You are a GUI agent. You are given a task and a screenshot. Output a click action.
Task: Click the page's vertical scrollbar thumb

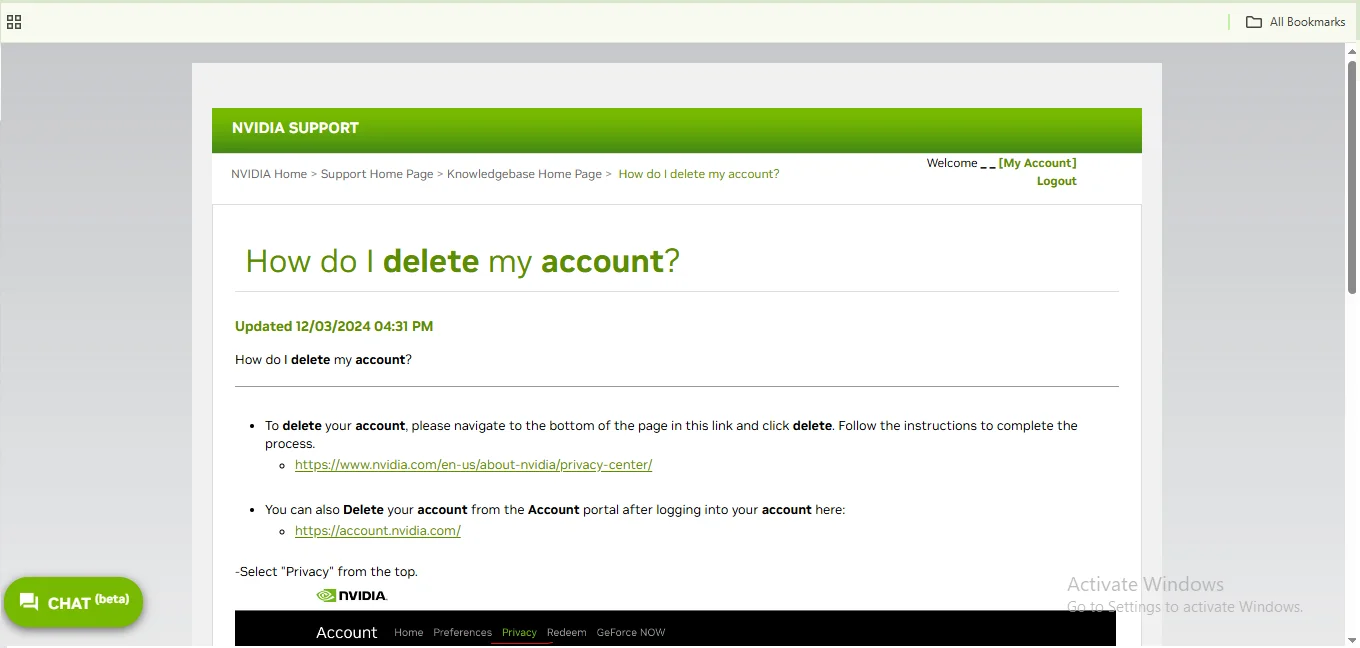coord(1352,177)
